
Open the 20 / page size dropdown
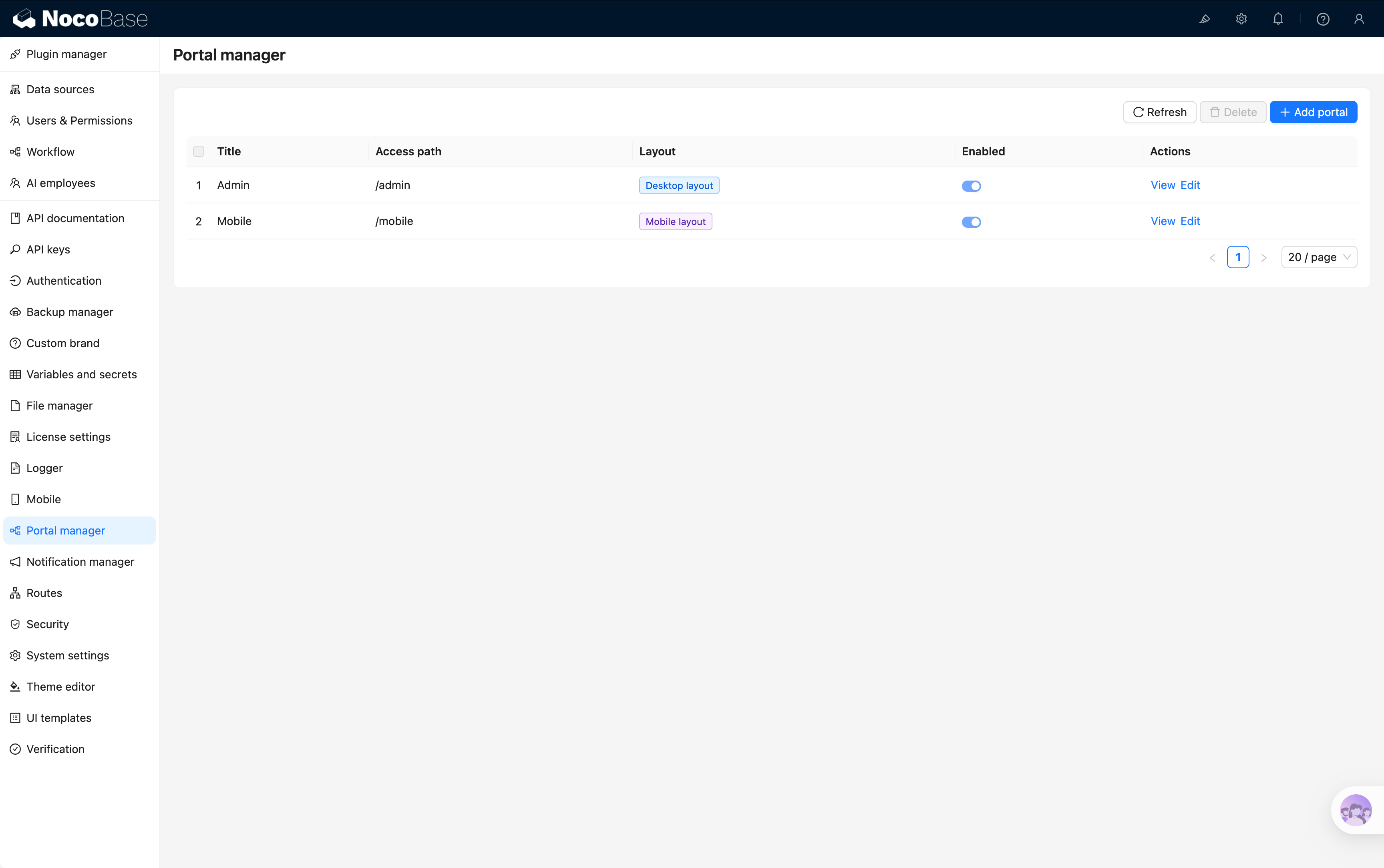tap(1319, 257)
